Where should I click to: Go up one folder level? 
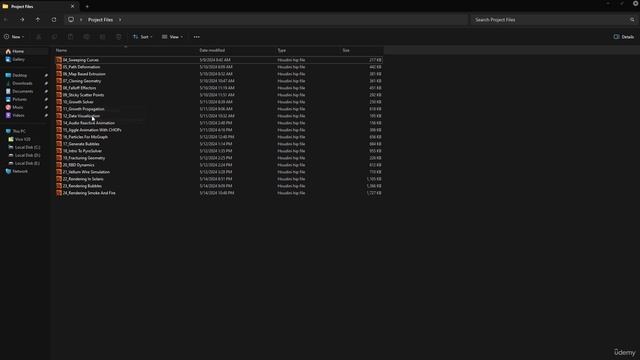tap(38, 20)
